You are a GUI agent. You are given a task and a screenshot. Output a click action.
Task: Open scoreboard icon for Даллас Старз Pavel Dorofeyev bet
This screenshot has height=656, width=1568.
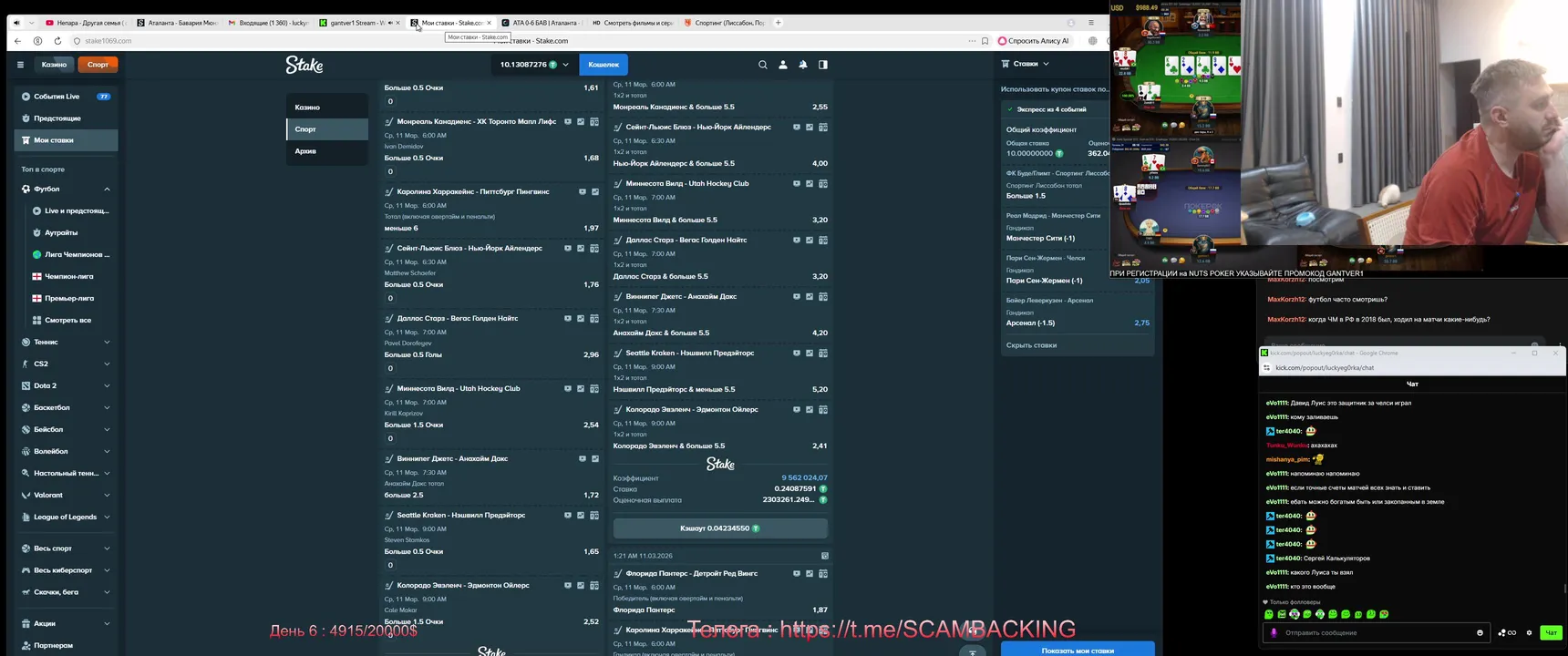click(x=594, y=318)
